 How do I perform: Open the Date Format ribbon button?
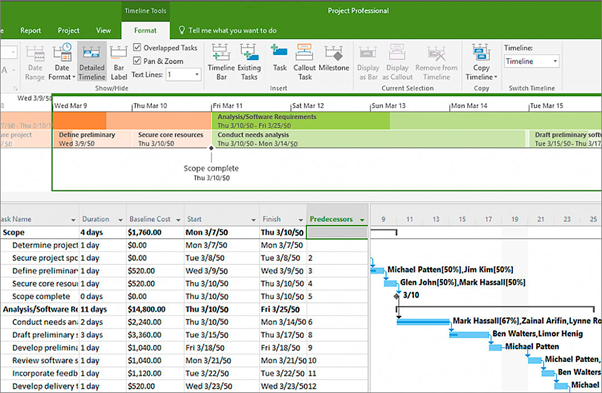[x=62, y=61]
